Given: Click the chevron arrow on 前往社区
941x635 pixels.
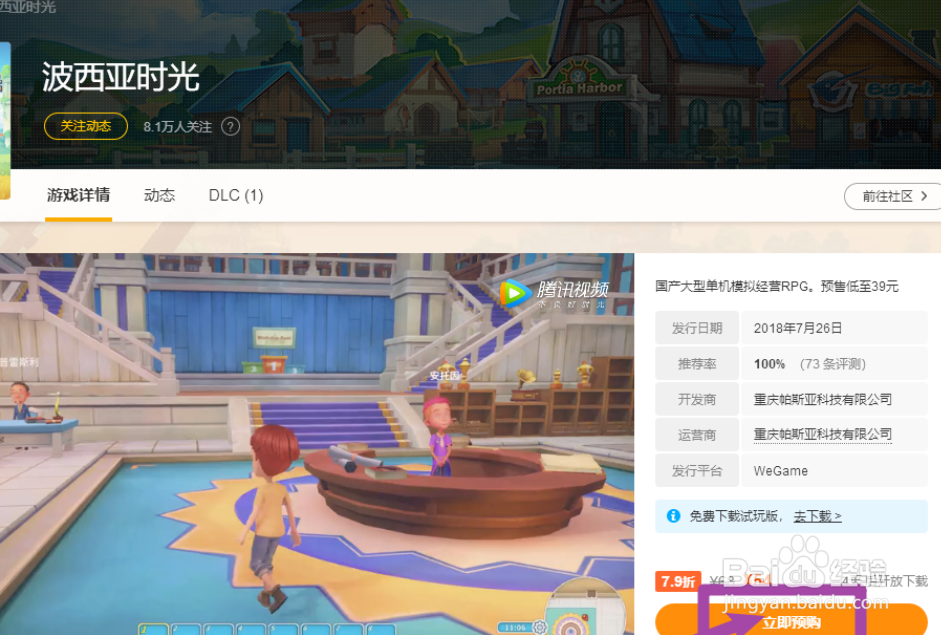Looking at the screenshot, I should [x=924, y=196].
